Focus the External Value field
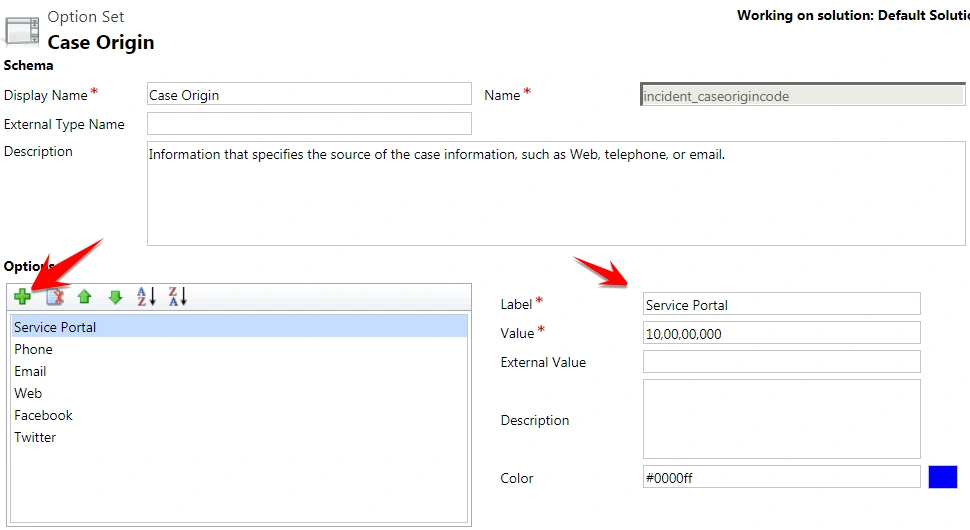The height and width of the screenshot is (530, 970). point(782,362)
